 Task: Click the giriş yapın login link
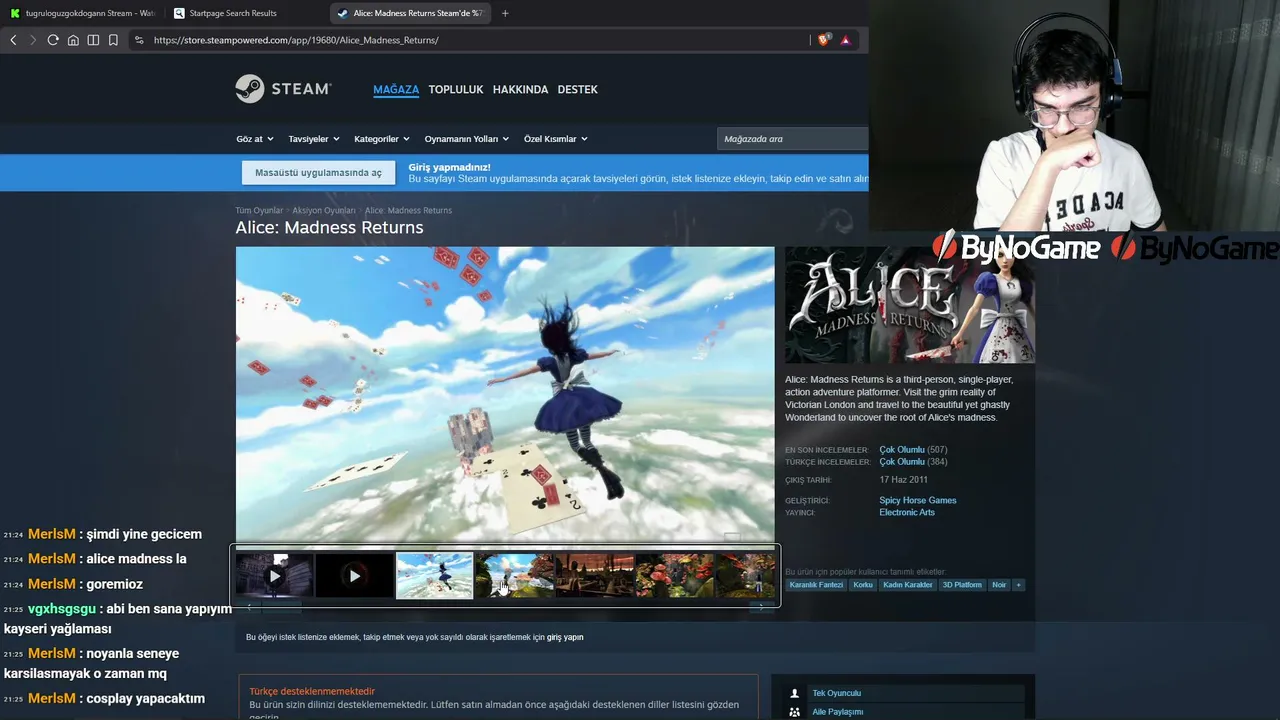565,637
